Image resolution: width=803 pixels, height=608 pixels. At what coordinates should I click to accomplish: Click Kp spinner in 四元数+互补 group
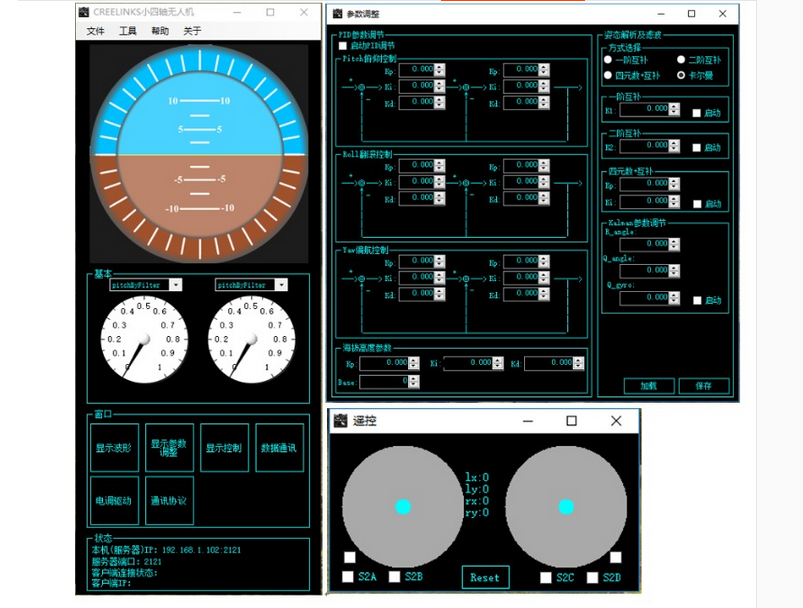point(674,184)
